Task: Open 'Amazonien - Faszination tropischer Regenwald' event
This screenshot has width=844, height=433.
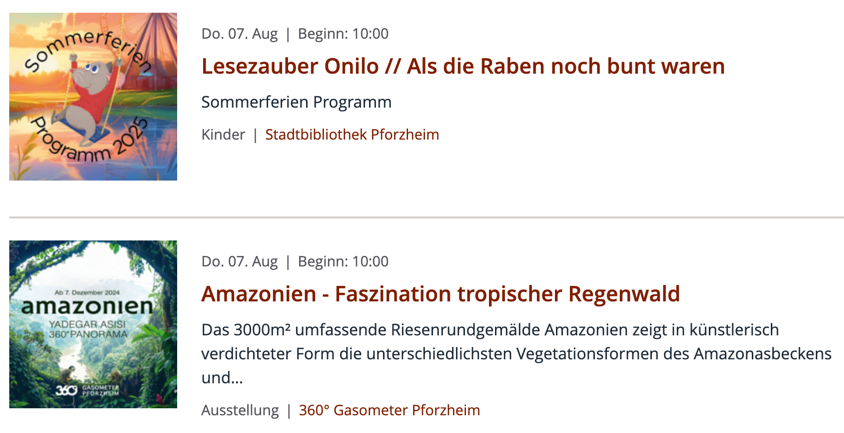Action: pos(440,294)
